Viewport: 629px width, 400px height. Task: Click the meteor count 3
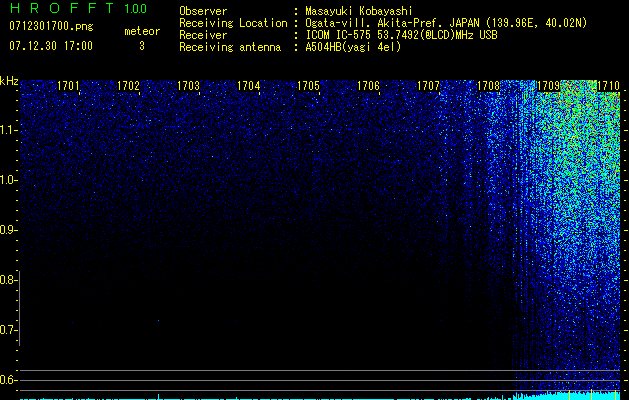[142, 46]
